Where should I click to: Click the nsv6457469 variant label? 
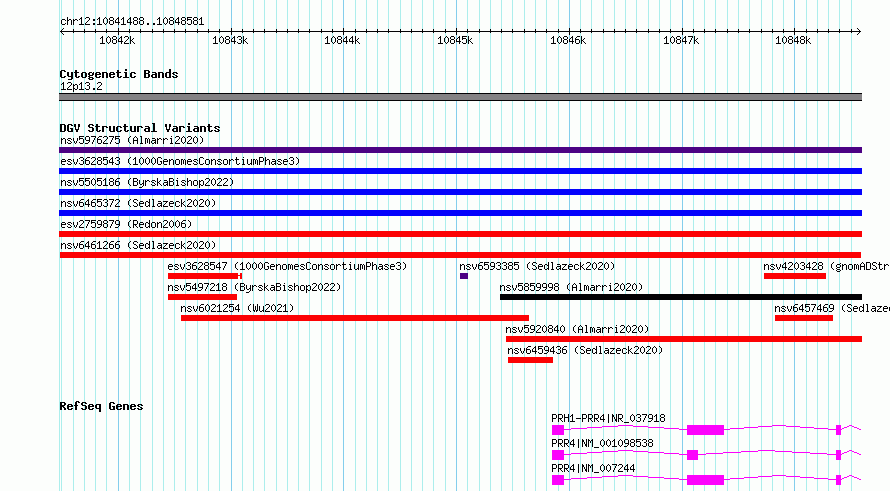pyautogui.click(x=832, y=308)
